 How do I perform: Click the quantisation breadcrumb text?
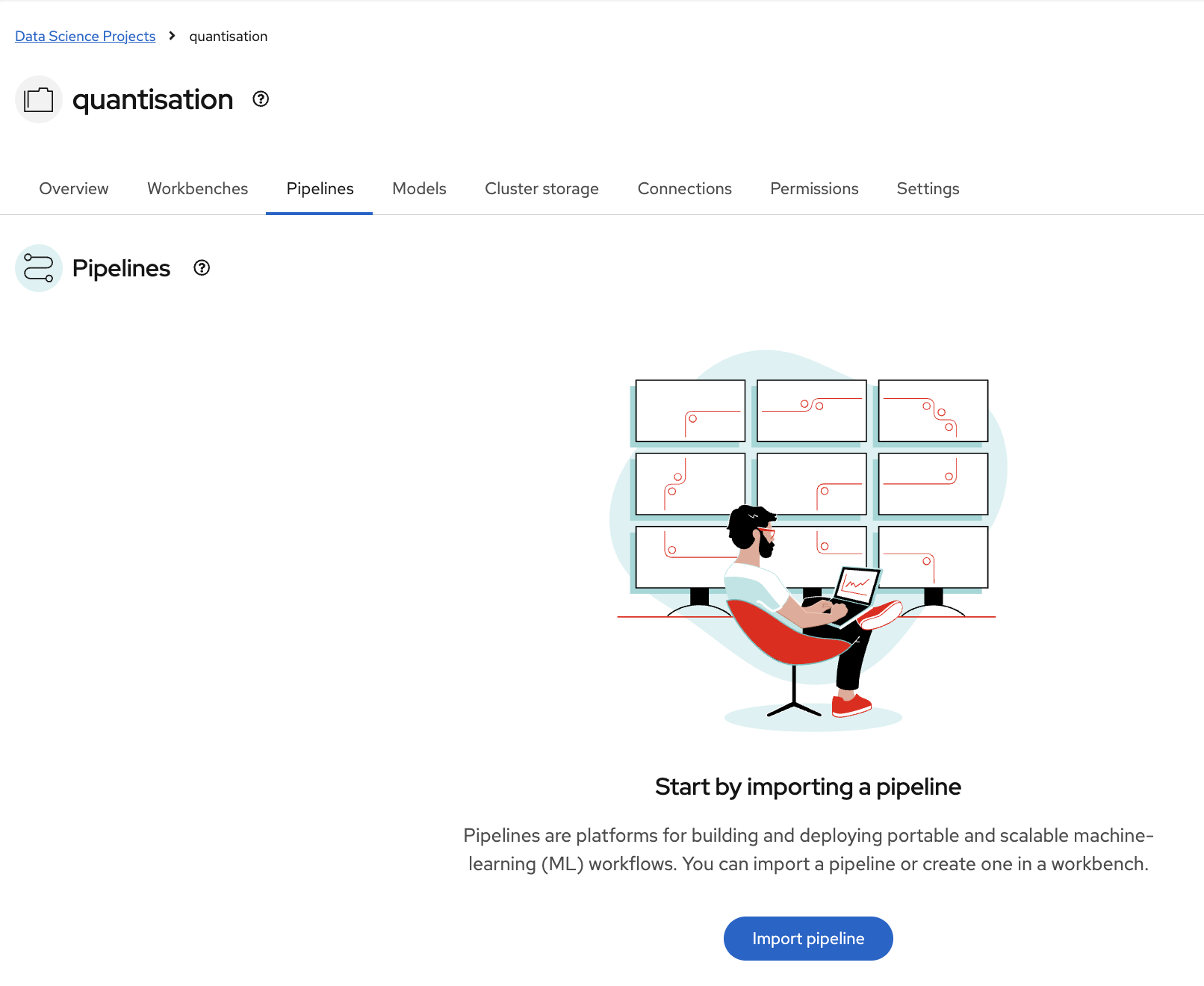coord(228,37)
